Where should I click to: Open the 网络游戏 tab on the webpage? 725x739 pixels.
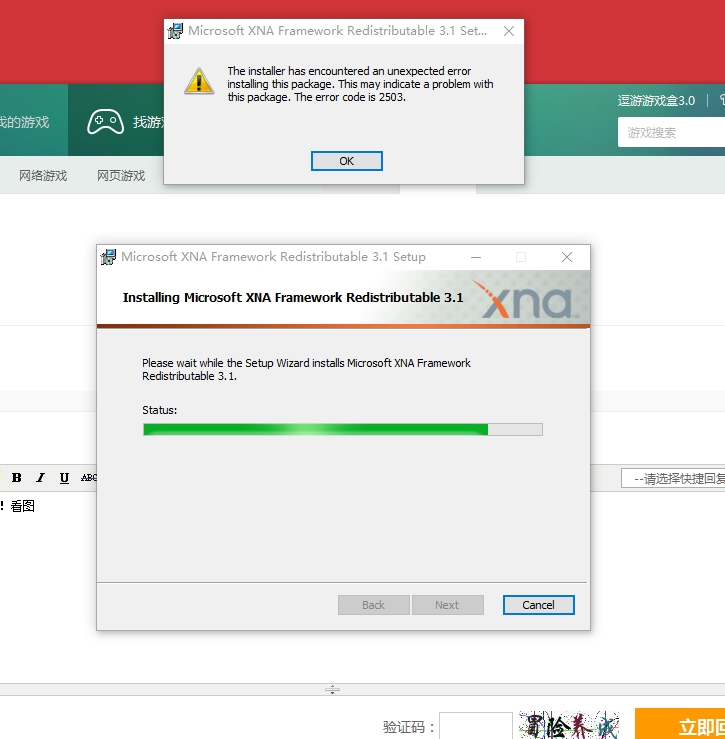[x=43, y=176]
